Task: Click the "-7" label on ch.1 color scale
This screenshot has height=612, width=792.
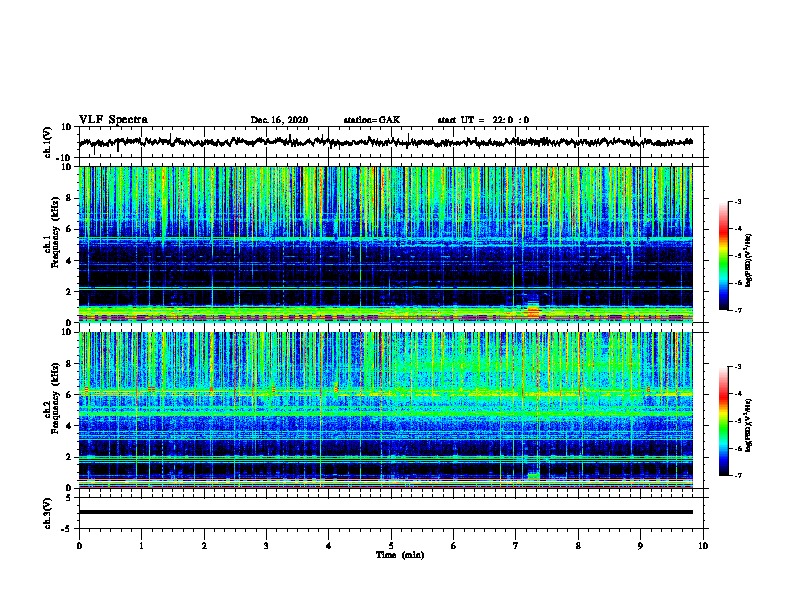Action: pos(738,310)
